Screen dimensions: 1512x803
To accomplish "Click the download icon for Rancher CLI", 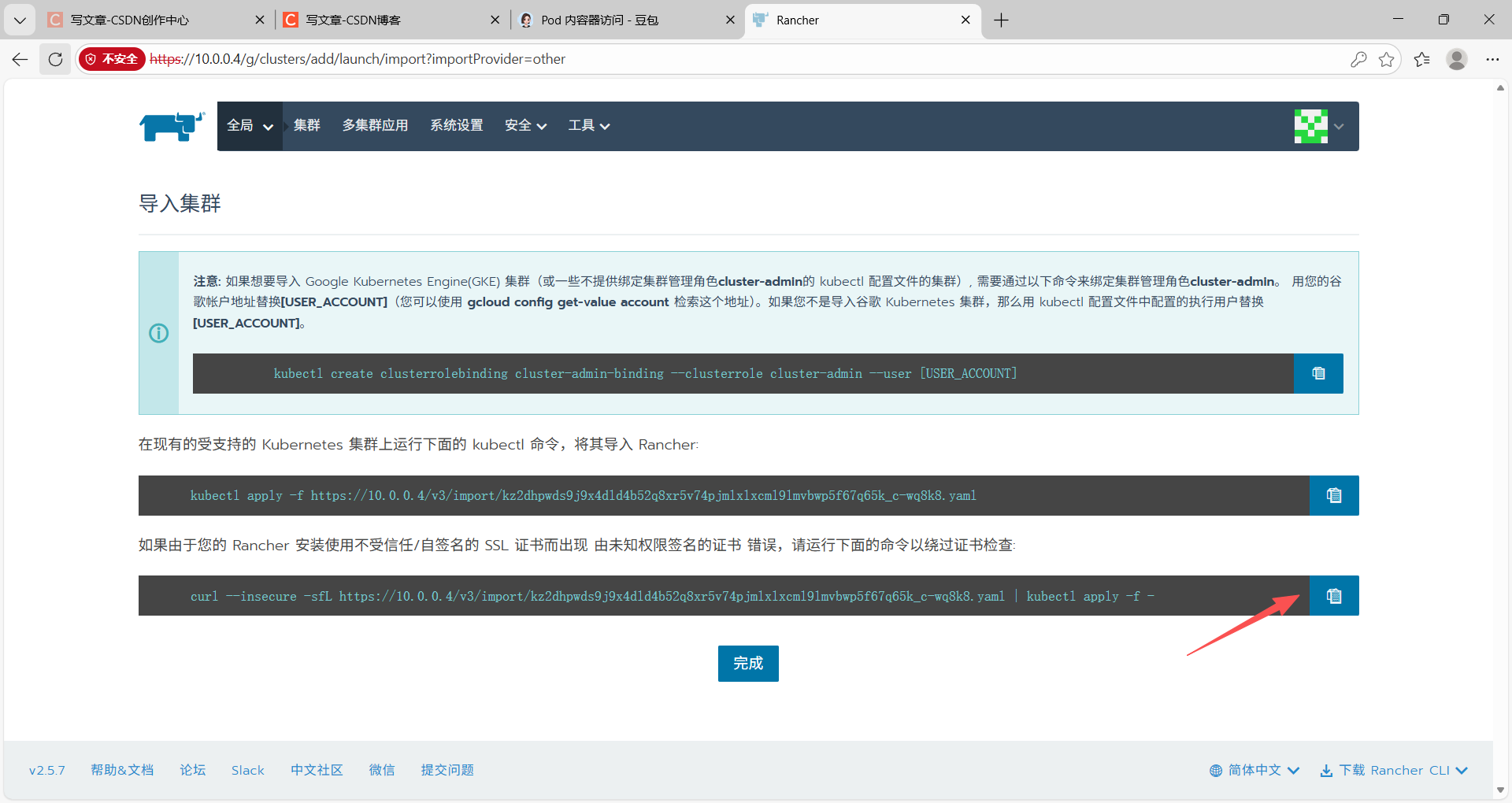I will [1327, 771].
